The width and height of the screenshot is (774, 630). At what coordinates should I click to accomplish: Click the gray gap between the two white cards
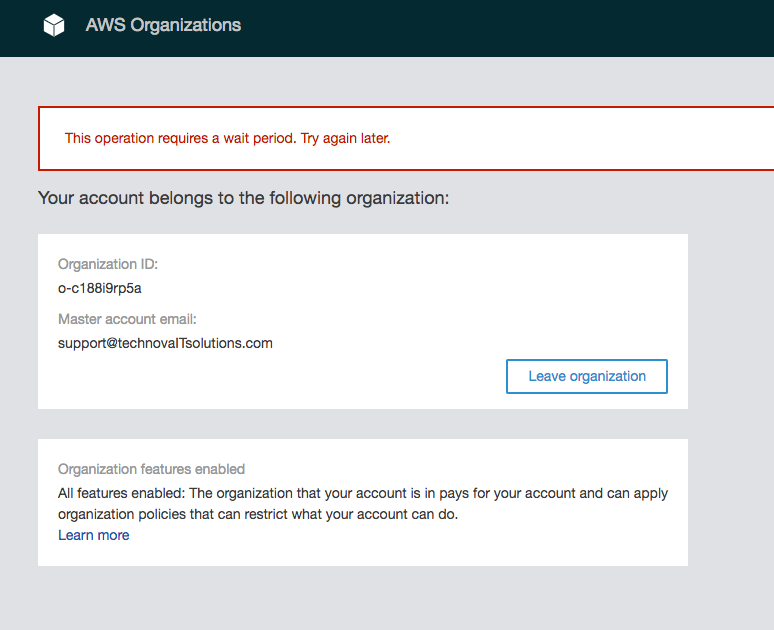click(362, 424)
